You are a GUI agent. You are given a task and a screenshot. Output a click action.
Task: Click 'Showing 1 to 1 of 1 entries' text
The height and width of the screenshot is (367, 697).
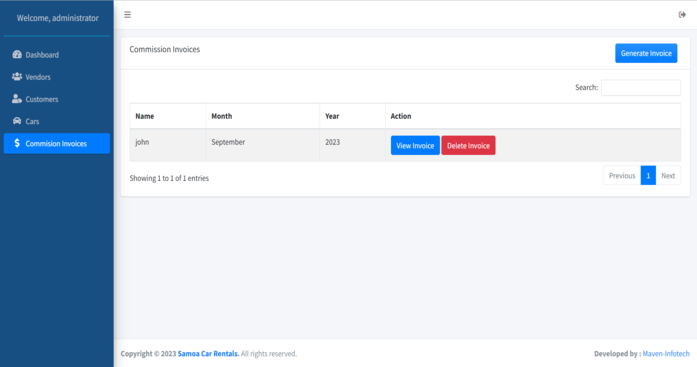pyautogui.click(x=169, y=178)
